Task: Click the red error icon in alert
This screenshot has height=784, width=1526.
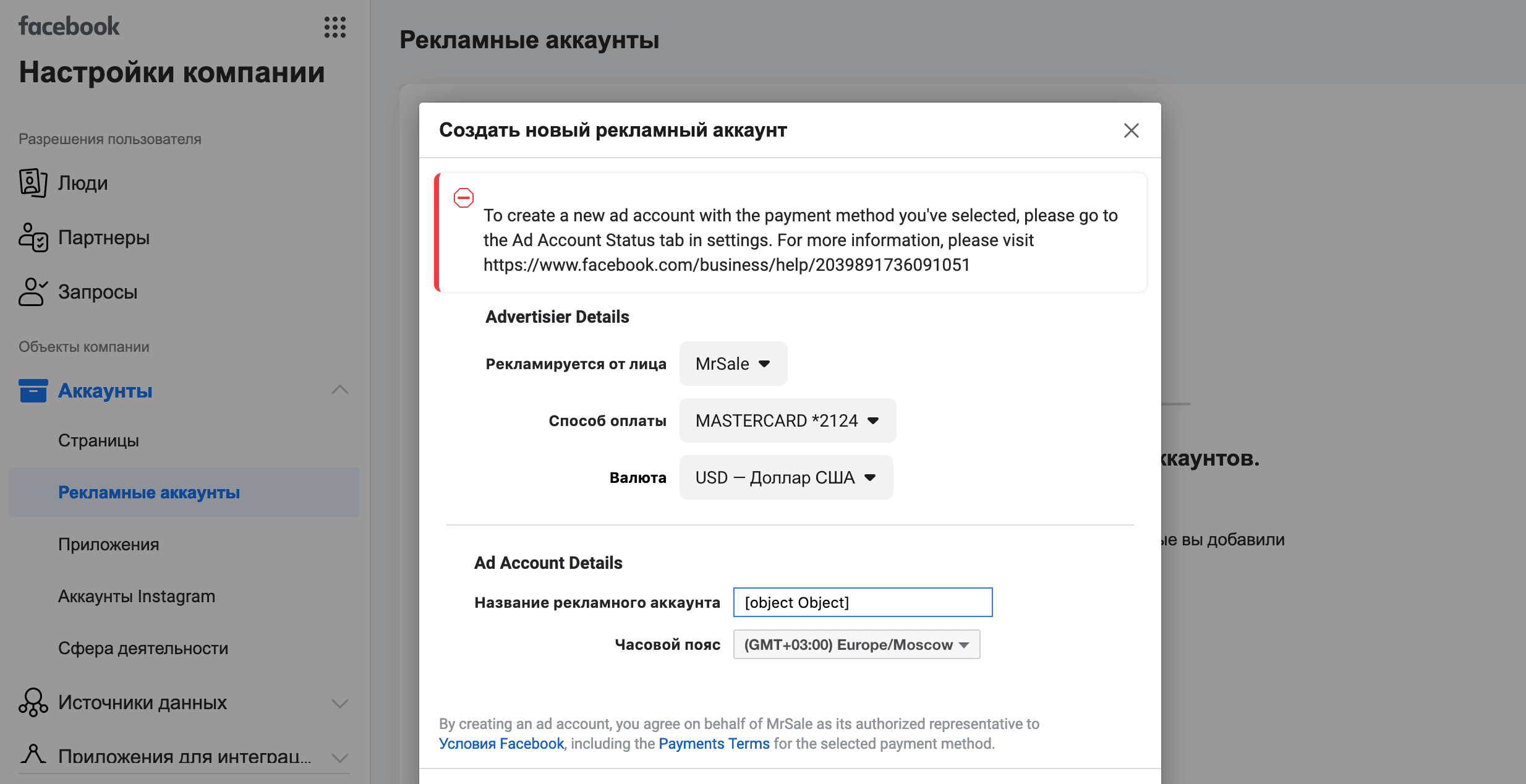Action: (464, 198)
